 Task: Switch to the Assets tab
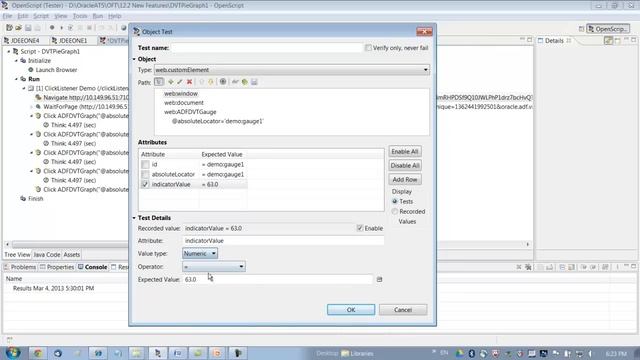point(72,255)
